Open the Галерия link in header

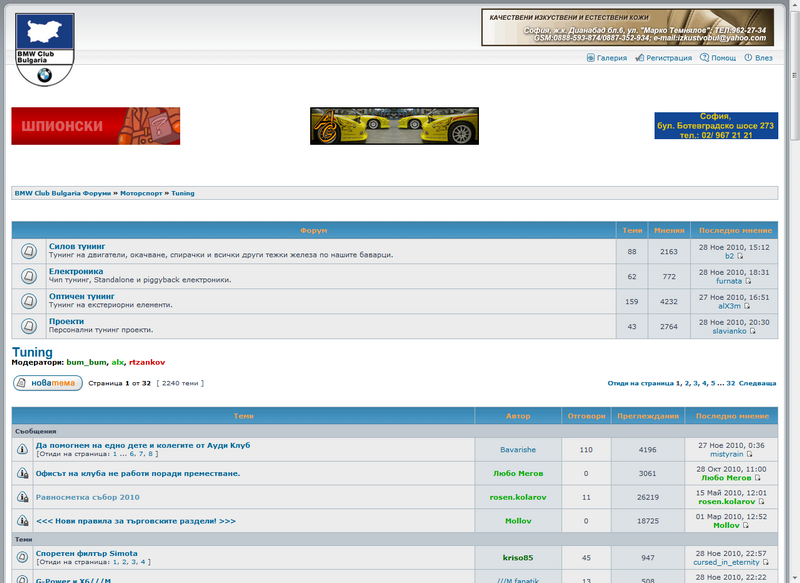pos(607,58)
